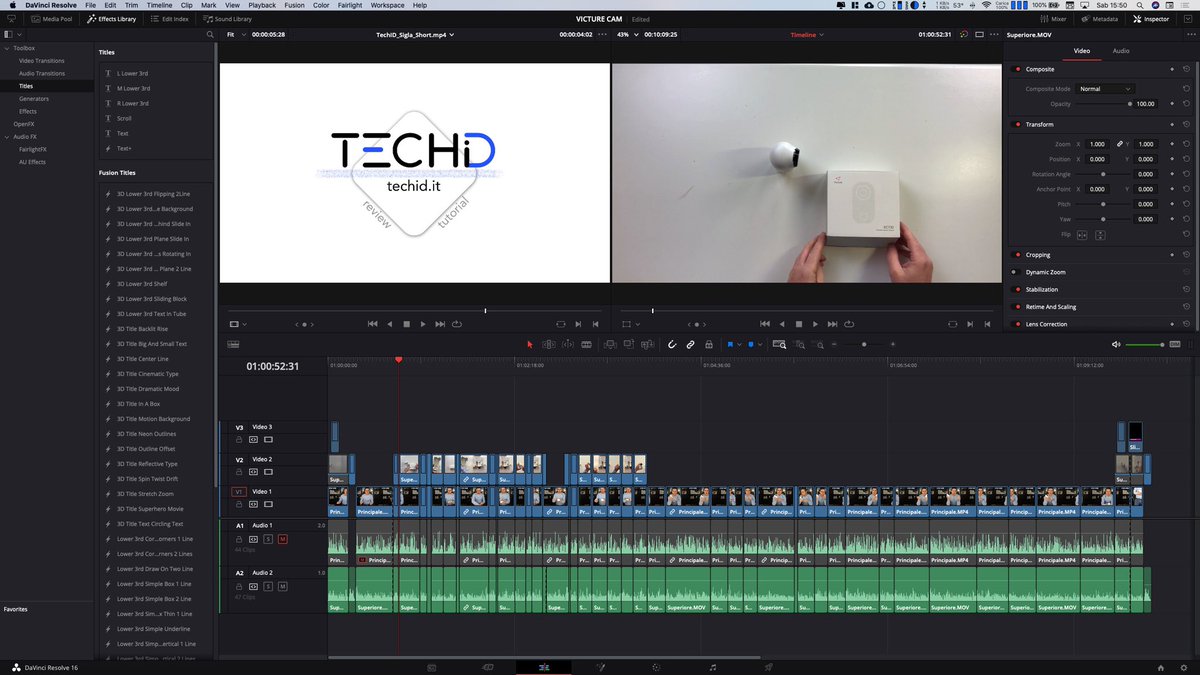Lock the Video 3 track
Viewport: 1200px width, 675px height.
239,439
